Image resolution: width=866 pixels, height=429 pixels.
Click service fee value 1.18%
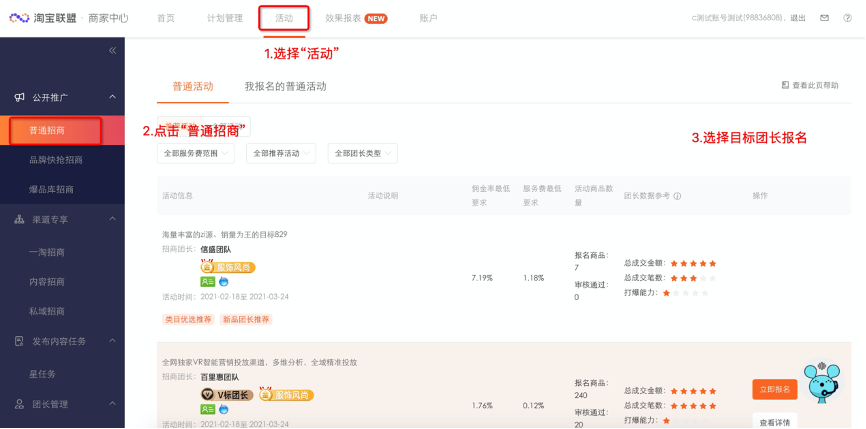(x=534, y=278)
